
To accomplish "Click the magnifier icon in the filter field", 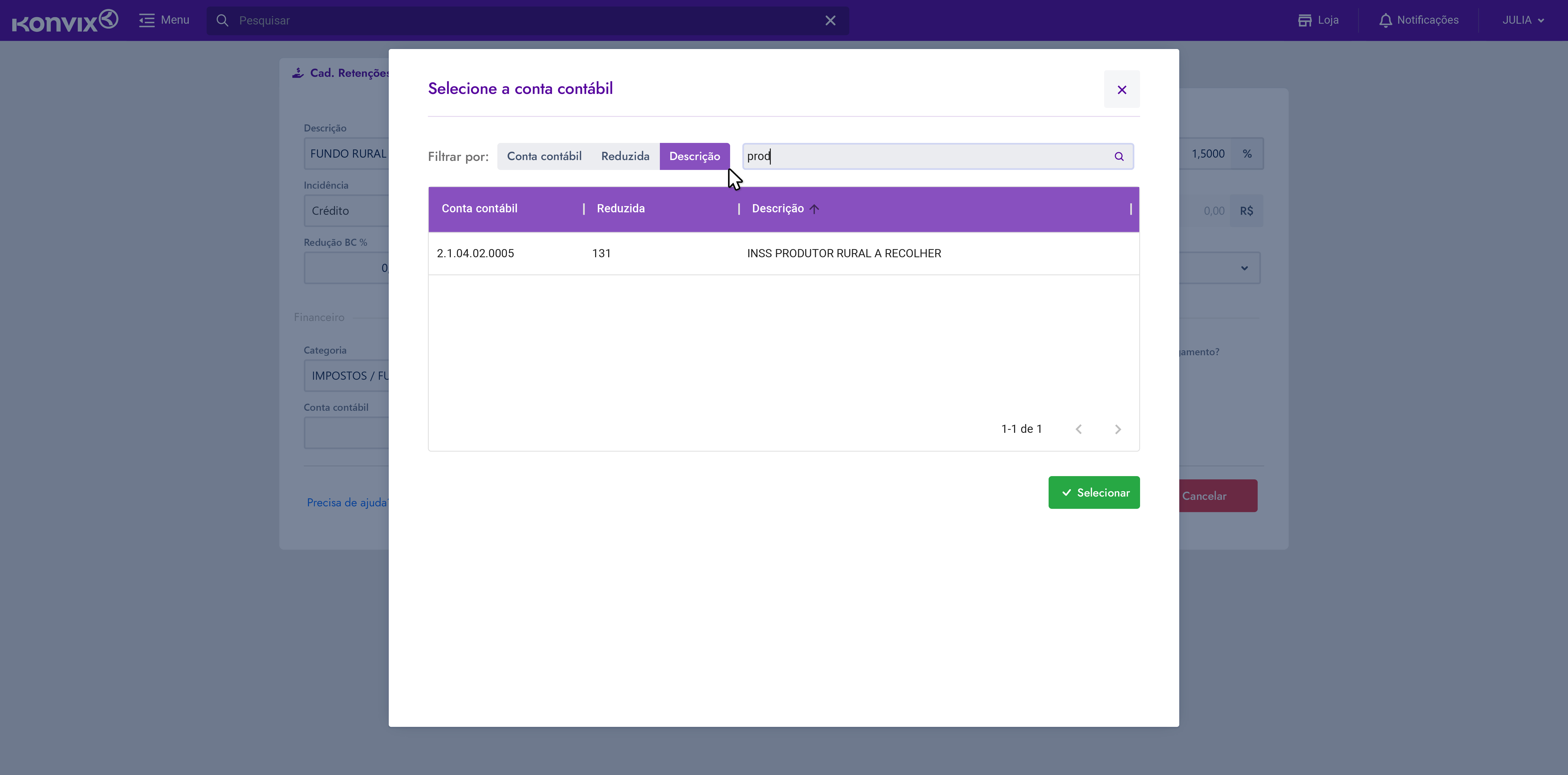I will pos(1119,157).
